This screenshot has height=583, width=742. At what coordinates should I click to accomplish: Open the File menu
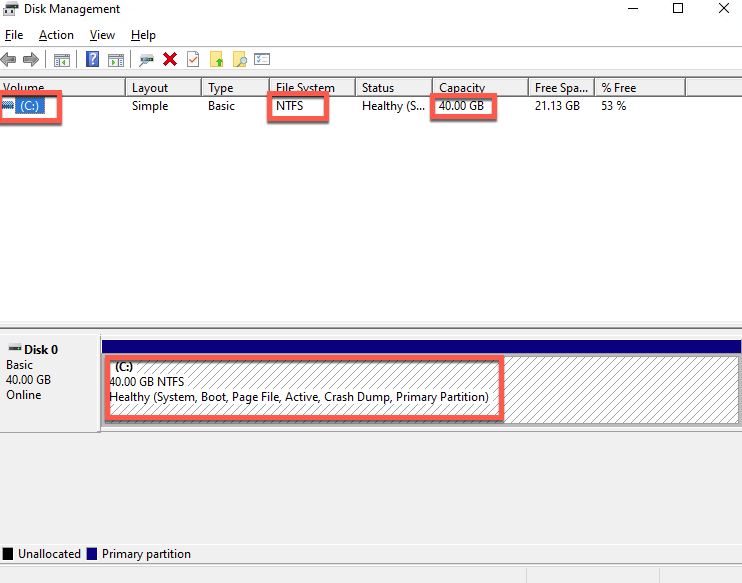coord(14,35)
